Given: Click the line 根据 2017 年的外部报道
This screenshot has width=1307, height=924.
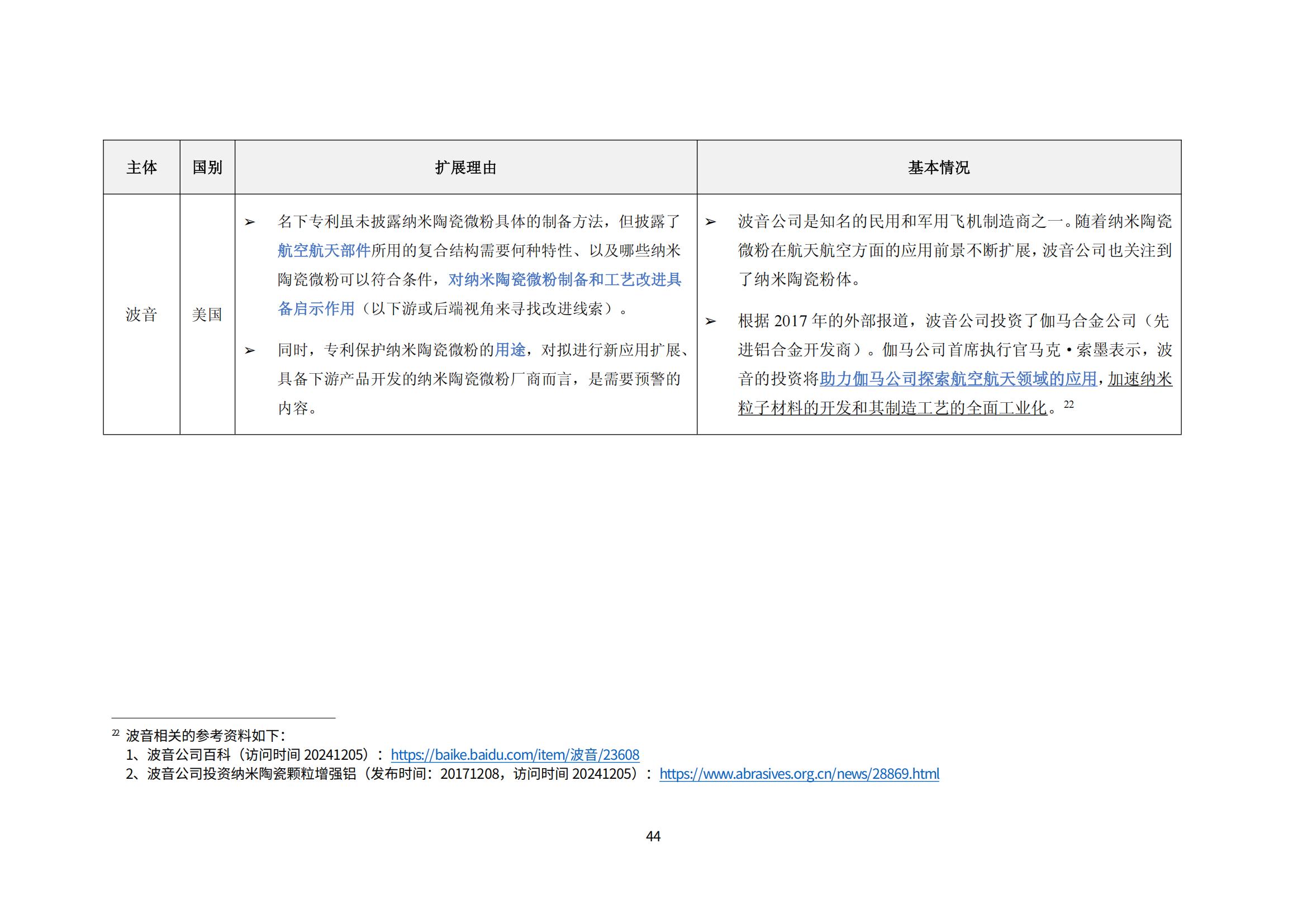Looking at the screenshot, I should [953, 321].
